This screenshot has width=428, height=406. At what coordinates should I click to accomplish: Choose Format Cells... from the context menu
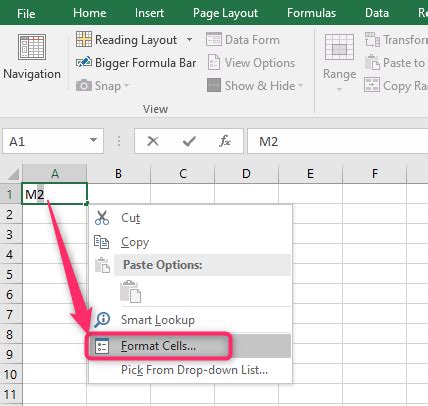(191, 346)
